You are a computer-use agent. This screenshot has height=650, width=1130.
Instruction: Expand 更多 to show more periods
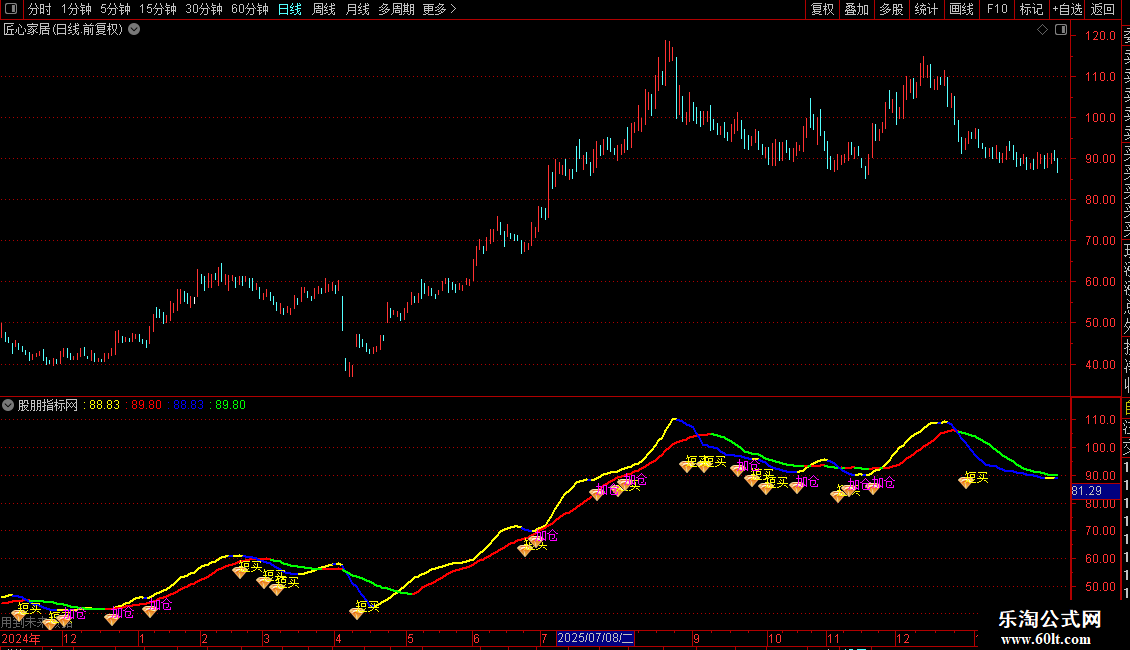point(439,9)
